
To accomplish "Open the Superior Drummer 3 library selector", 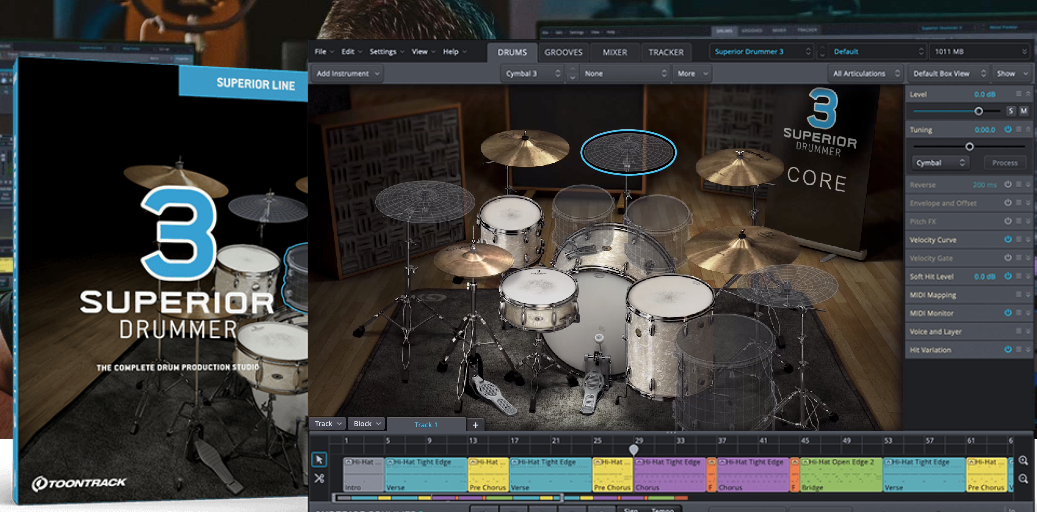I will [x=763, y=52].
